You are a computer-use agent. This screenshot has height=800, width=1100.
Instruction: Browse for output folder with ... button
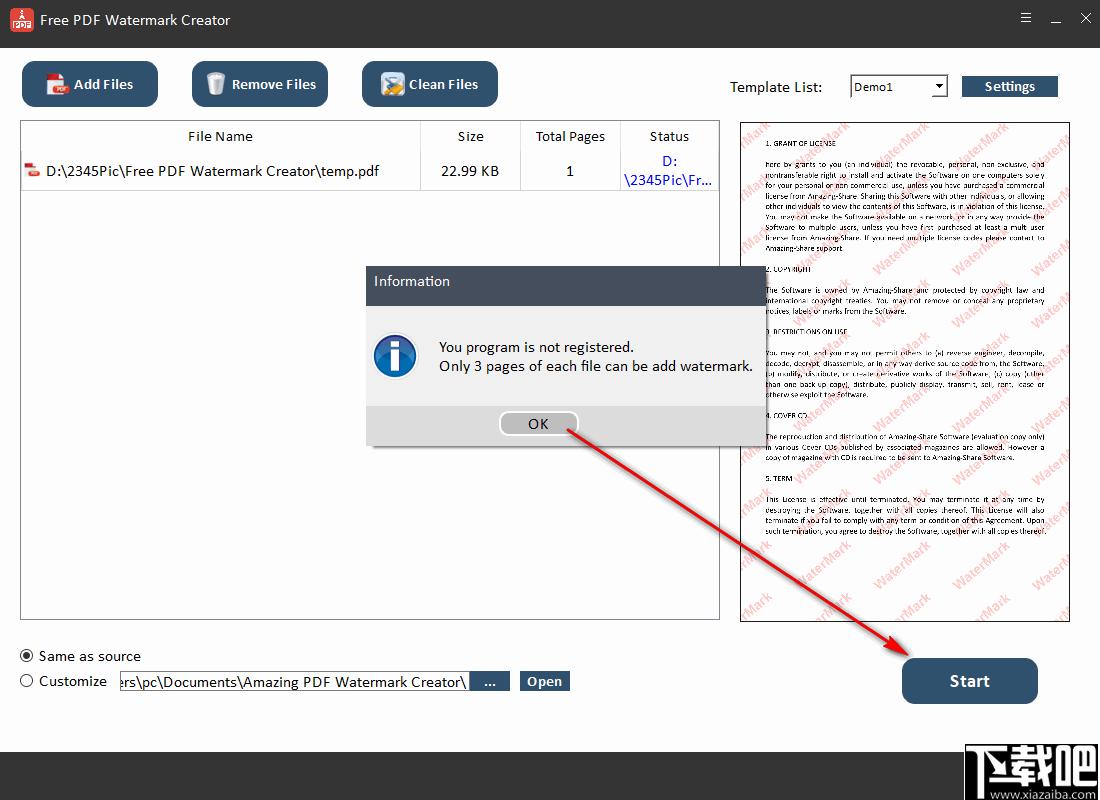[490, 681]
